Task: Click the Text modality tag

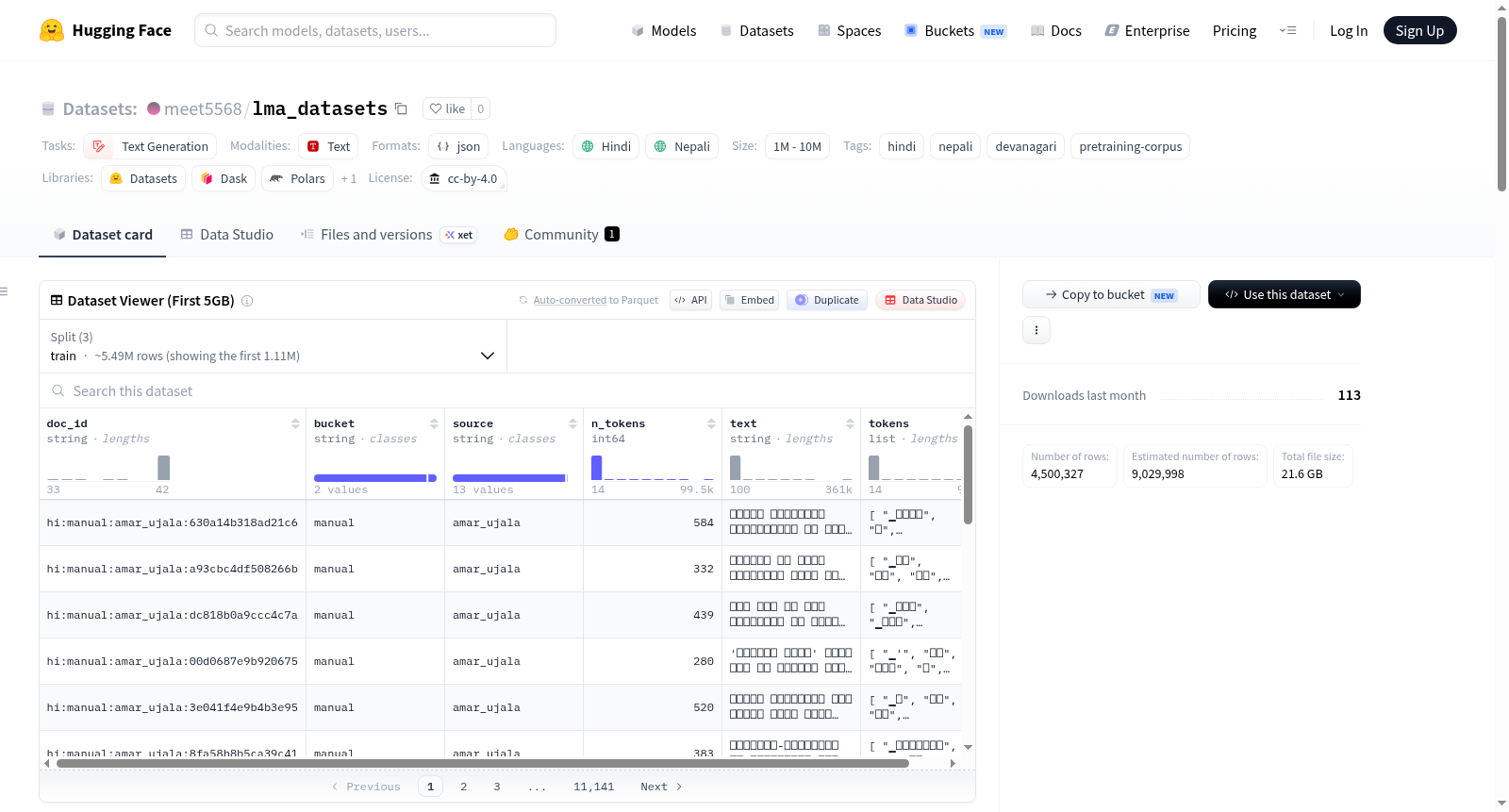Action: point(328,146)
